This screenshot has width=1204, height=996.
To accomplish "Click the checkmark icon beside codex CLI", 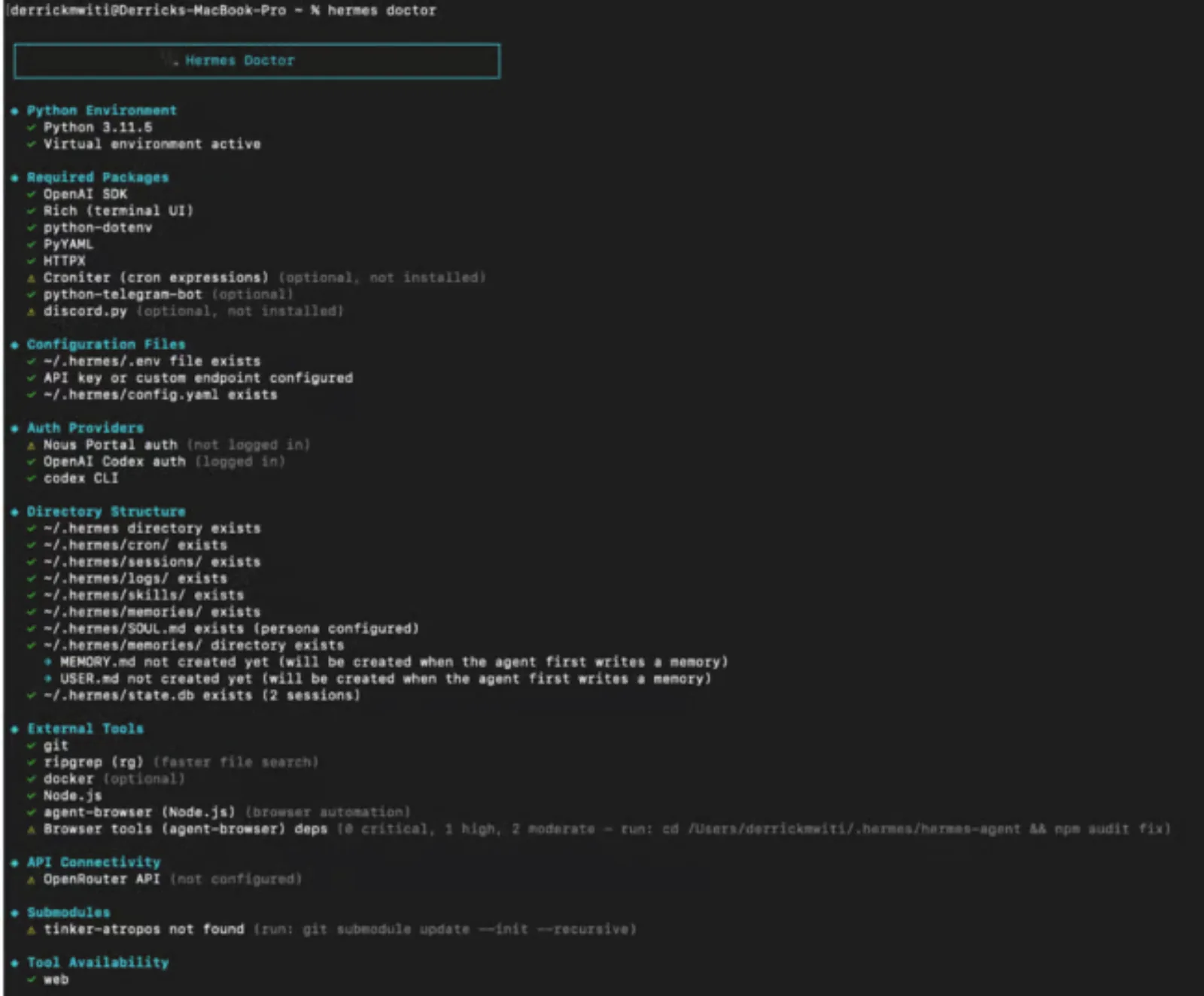I will tap(31, 478).
